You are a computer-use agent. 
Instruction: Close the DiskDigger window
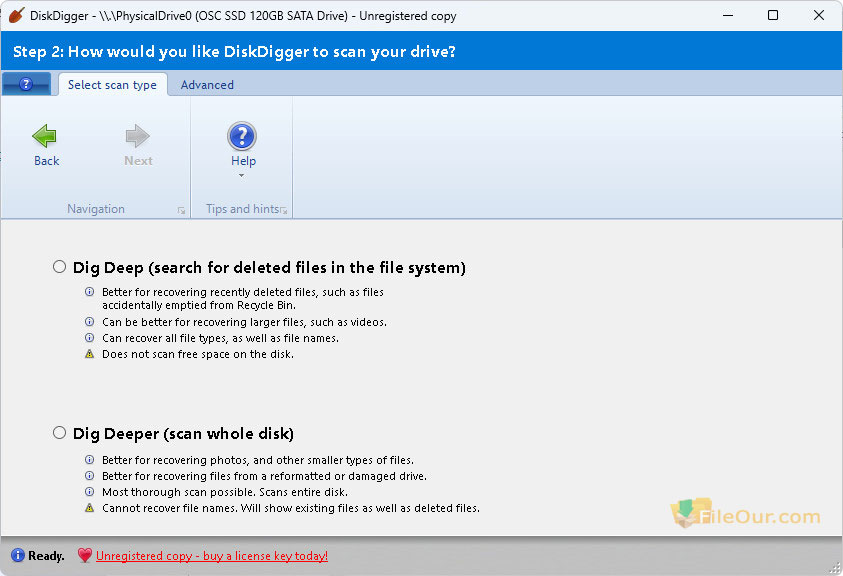coord(818,15)
